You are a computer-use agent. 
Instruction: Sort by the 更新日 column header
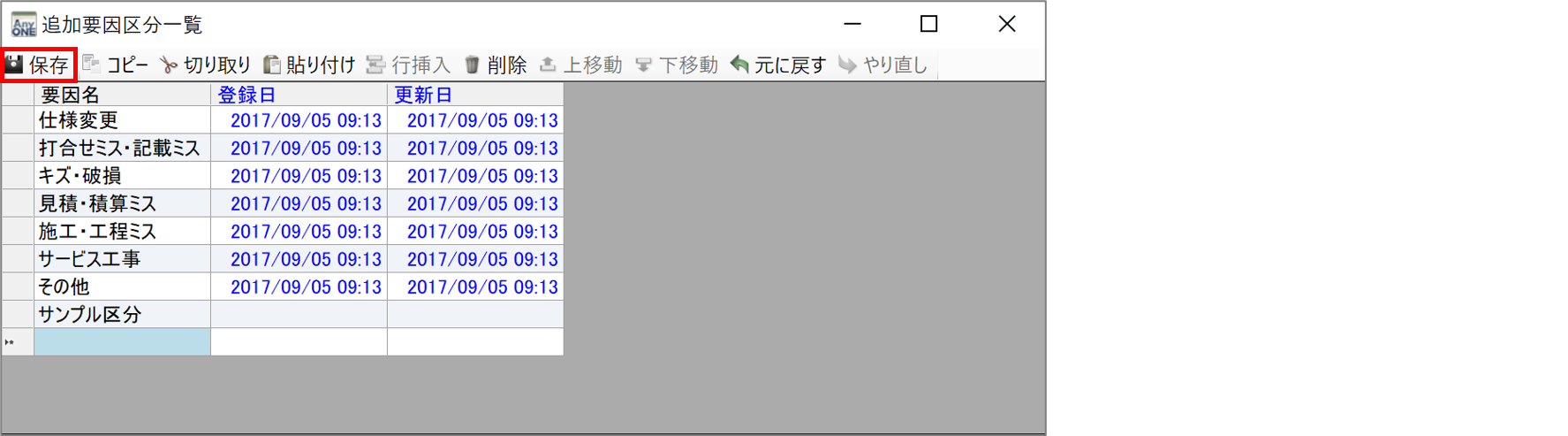point(475,95)
